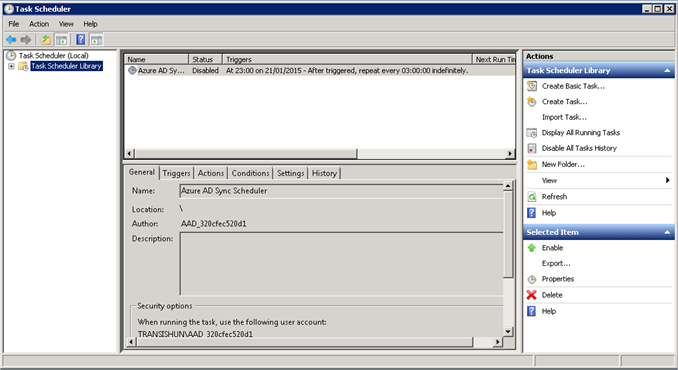Switch to the History tab

click(324, 173)
